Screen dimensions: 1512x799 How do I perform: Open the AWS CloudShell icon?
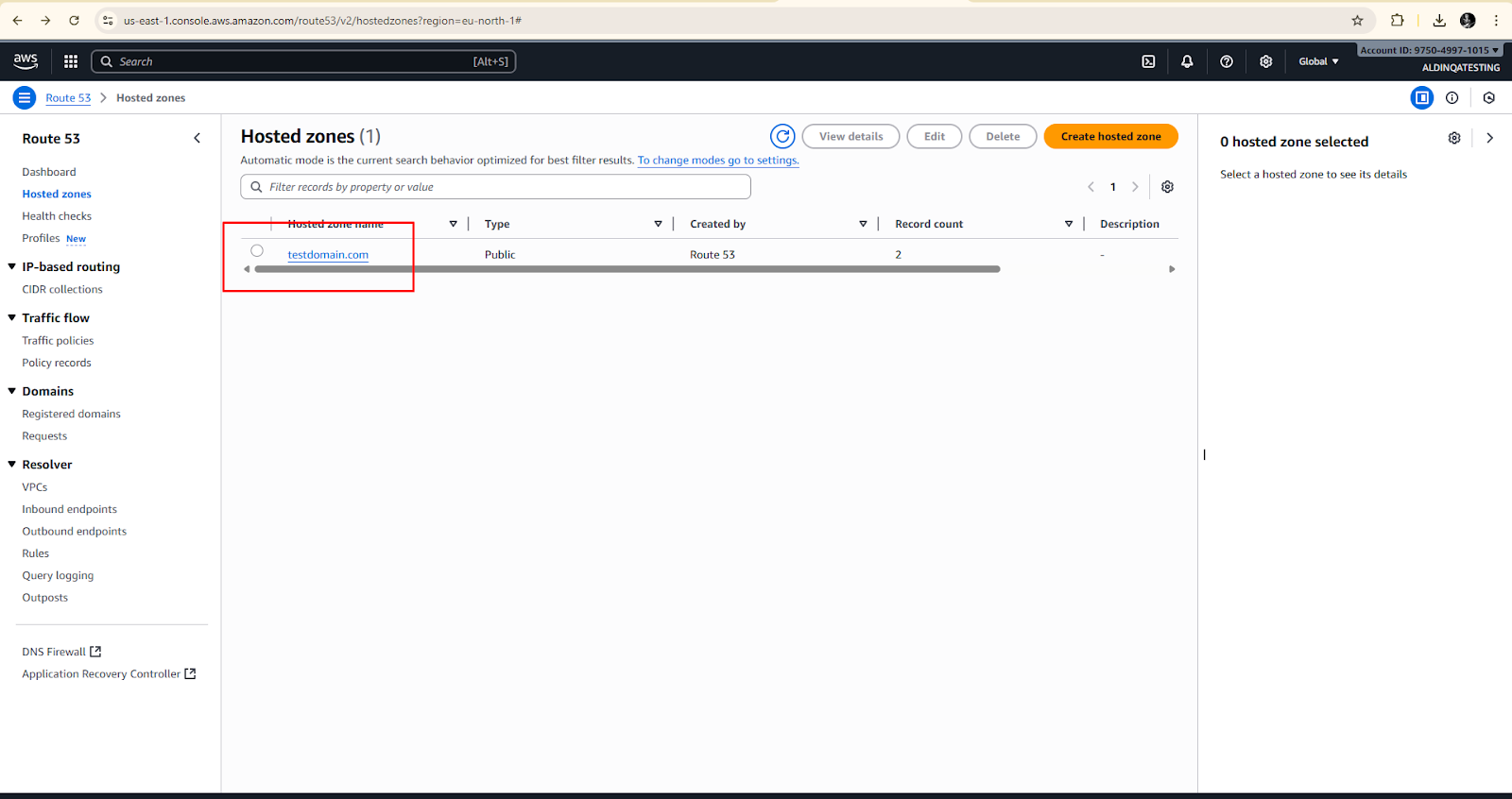point(1148,61)
